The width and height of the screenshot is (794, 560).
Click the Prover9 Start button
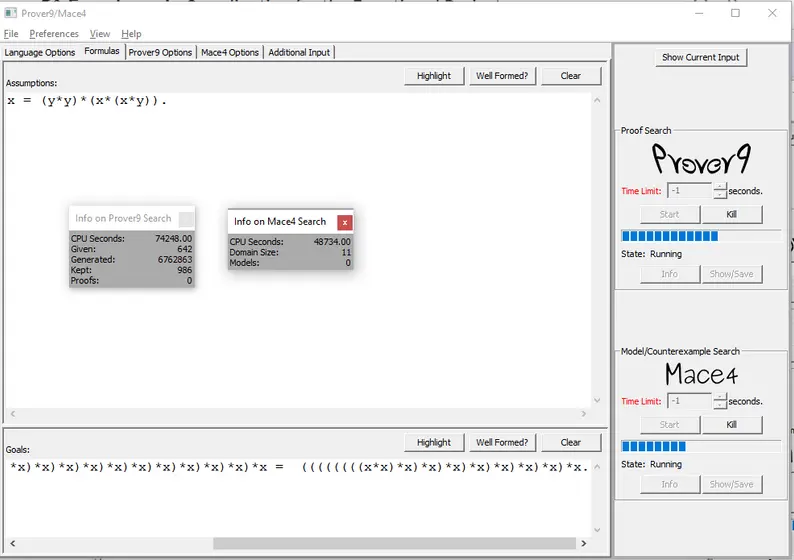click(x=669, y=215)
